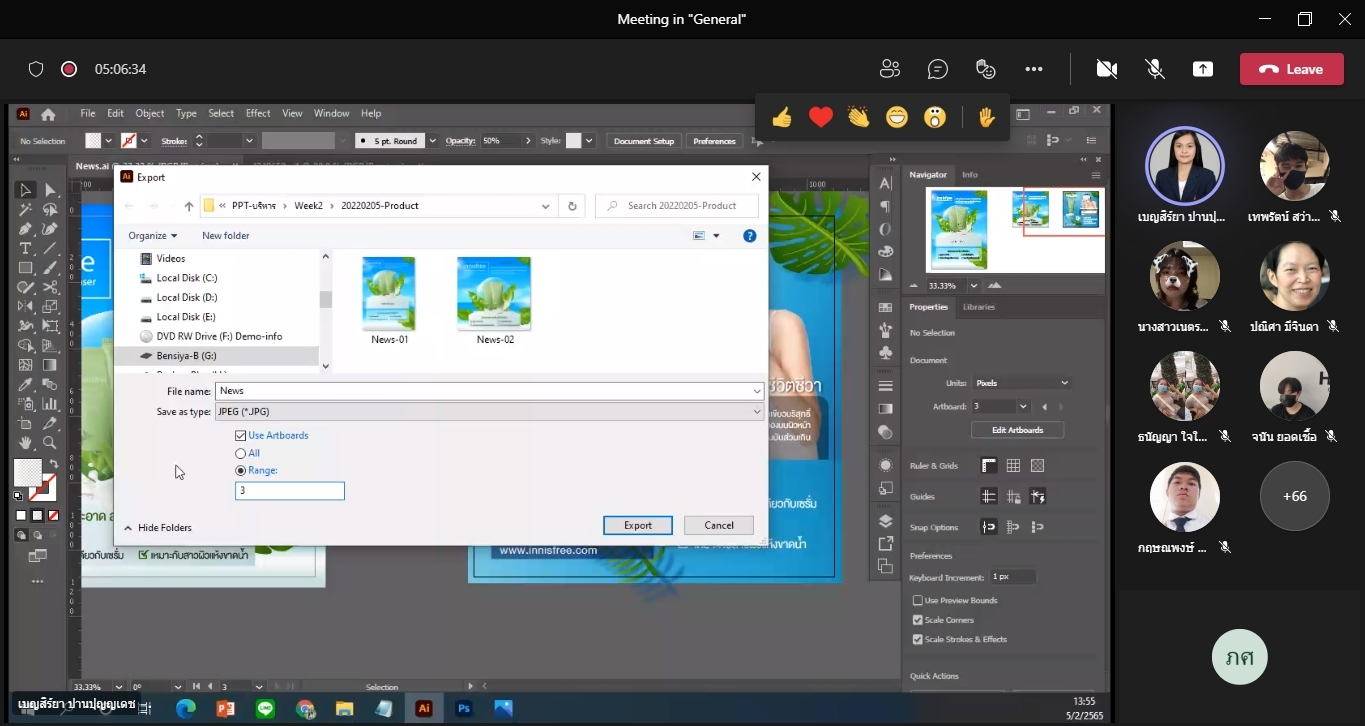Open the Artboard number dropdown
1365x726 pixels.
1022,407
